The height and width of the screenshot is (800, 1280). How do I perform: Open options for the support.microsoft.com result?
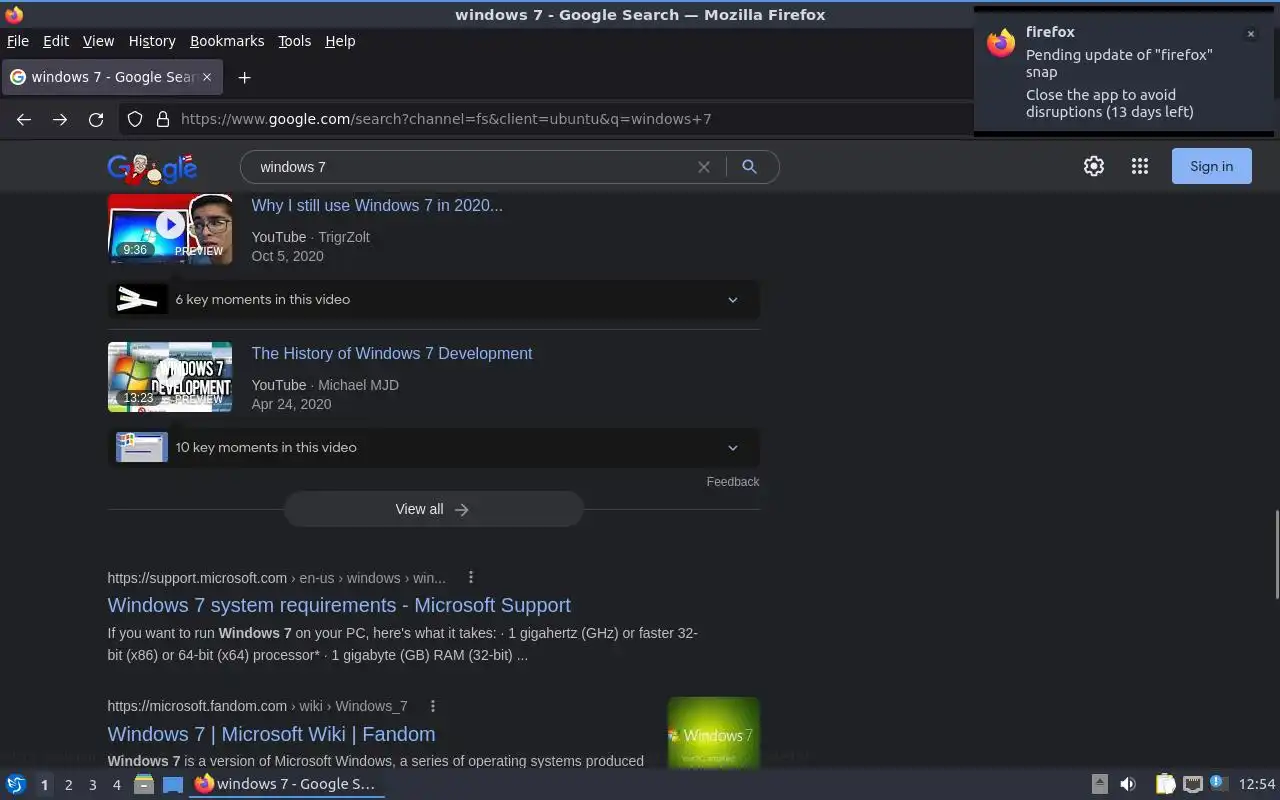[471, 577]
